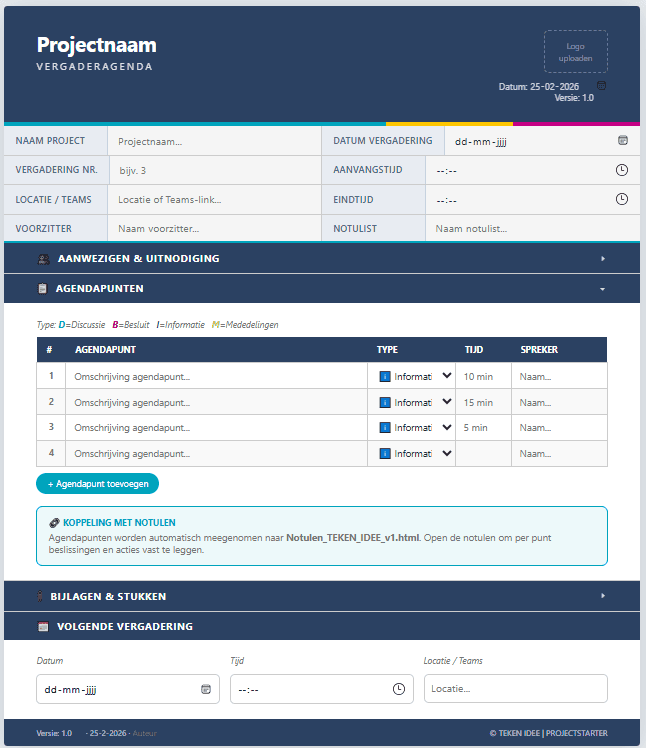
Task: Click speaker Naam field of agenda item 2
Action: (x=559, y=402)
